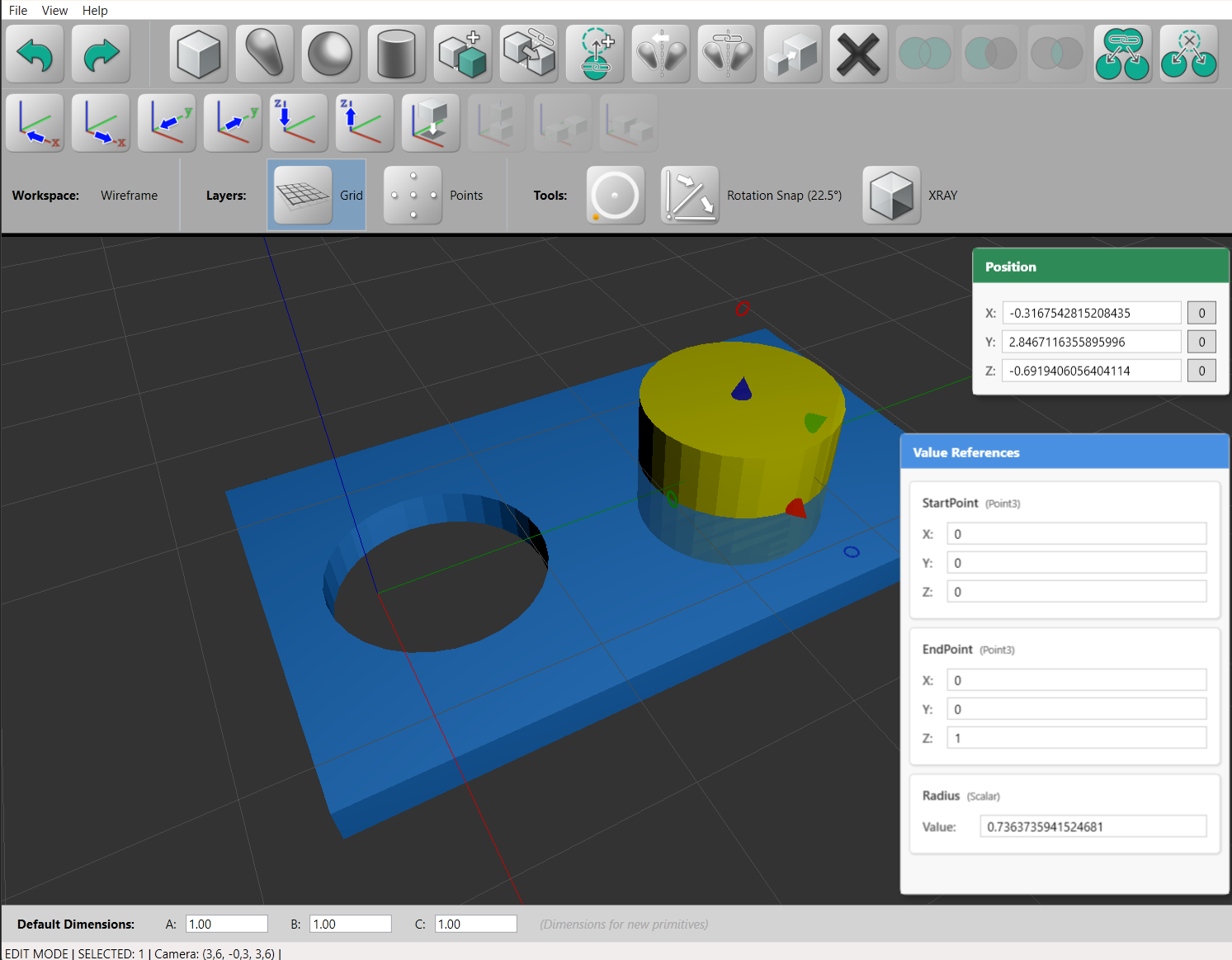Select the move along negative X axis icon
The height and width of the screenshot is (960, 1232).
pyautogui.click(x=35, y=122)
